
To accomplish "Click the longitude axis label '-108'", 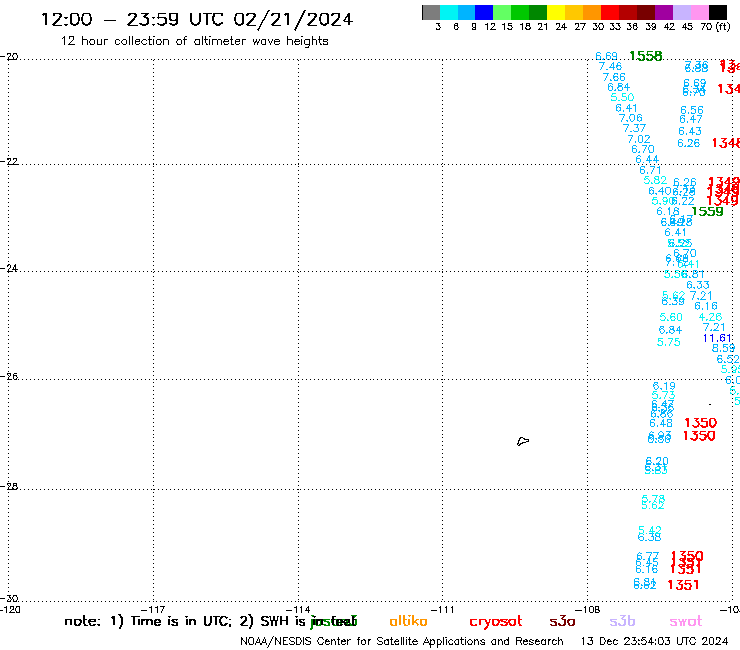I will [x=588, y=609].
